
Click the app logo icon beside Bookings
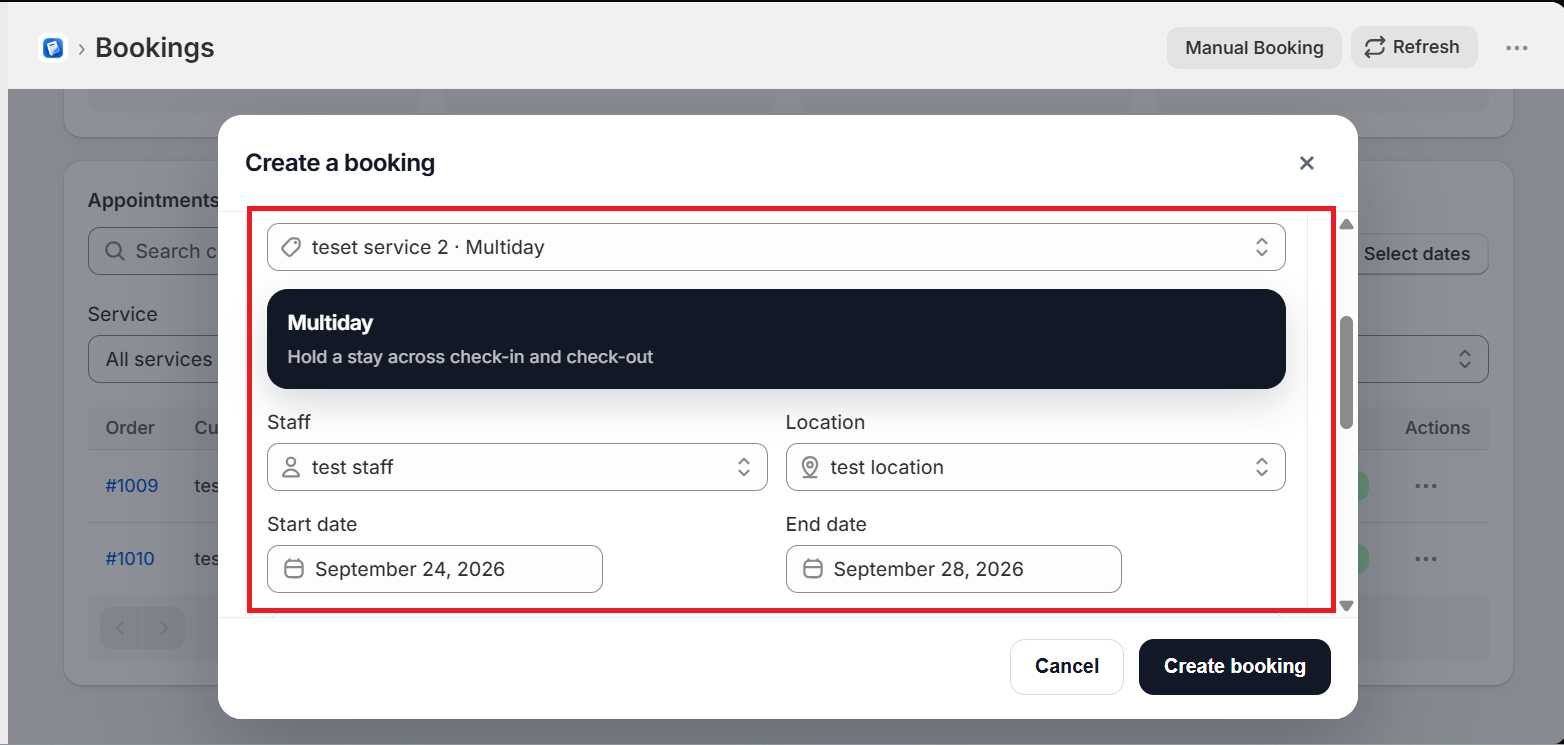point(53,47)
